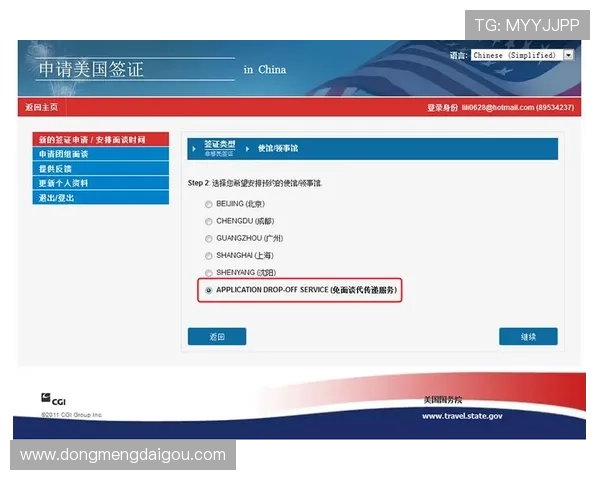
Task: Select the BEIJING (北京) radio button
Action: (209, 204)
